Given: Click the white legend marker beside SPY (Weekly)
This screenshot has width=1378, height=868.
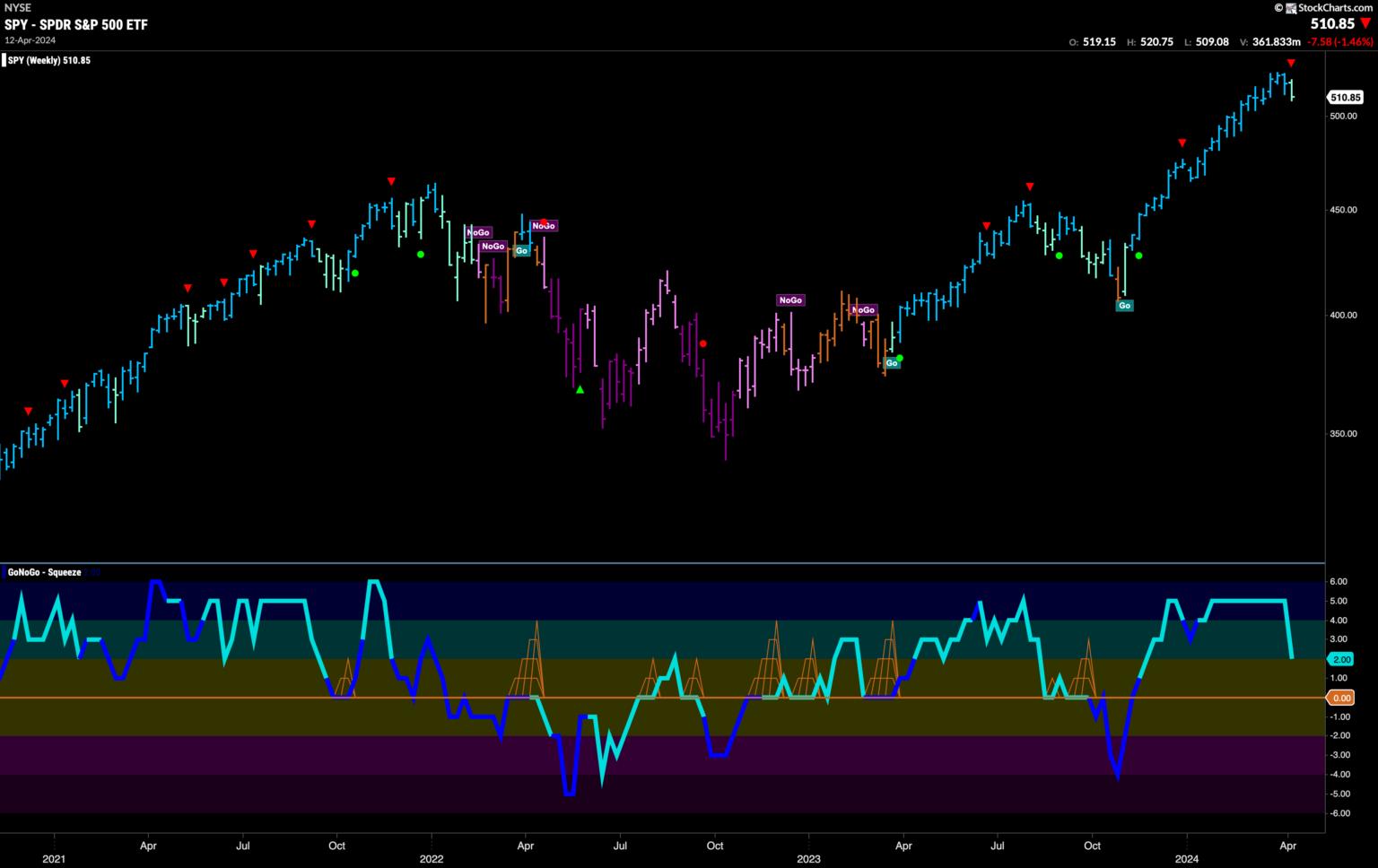Looking at the screenshot, I should pos(4,61).
